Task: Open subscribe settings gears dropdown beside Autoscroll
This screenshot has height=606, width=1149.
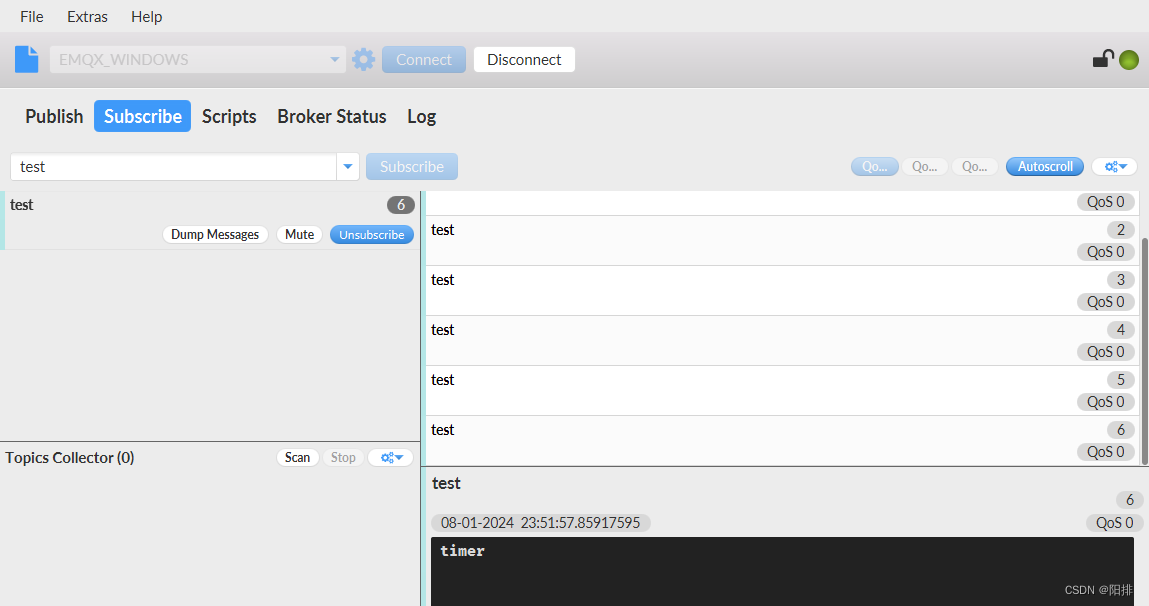Action: tap(1115, 166)
